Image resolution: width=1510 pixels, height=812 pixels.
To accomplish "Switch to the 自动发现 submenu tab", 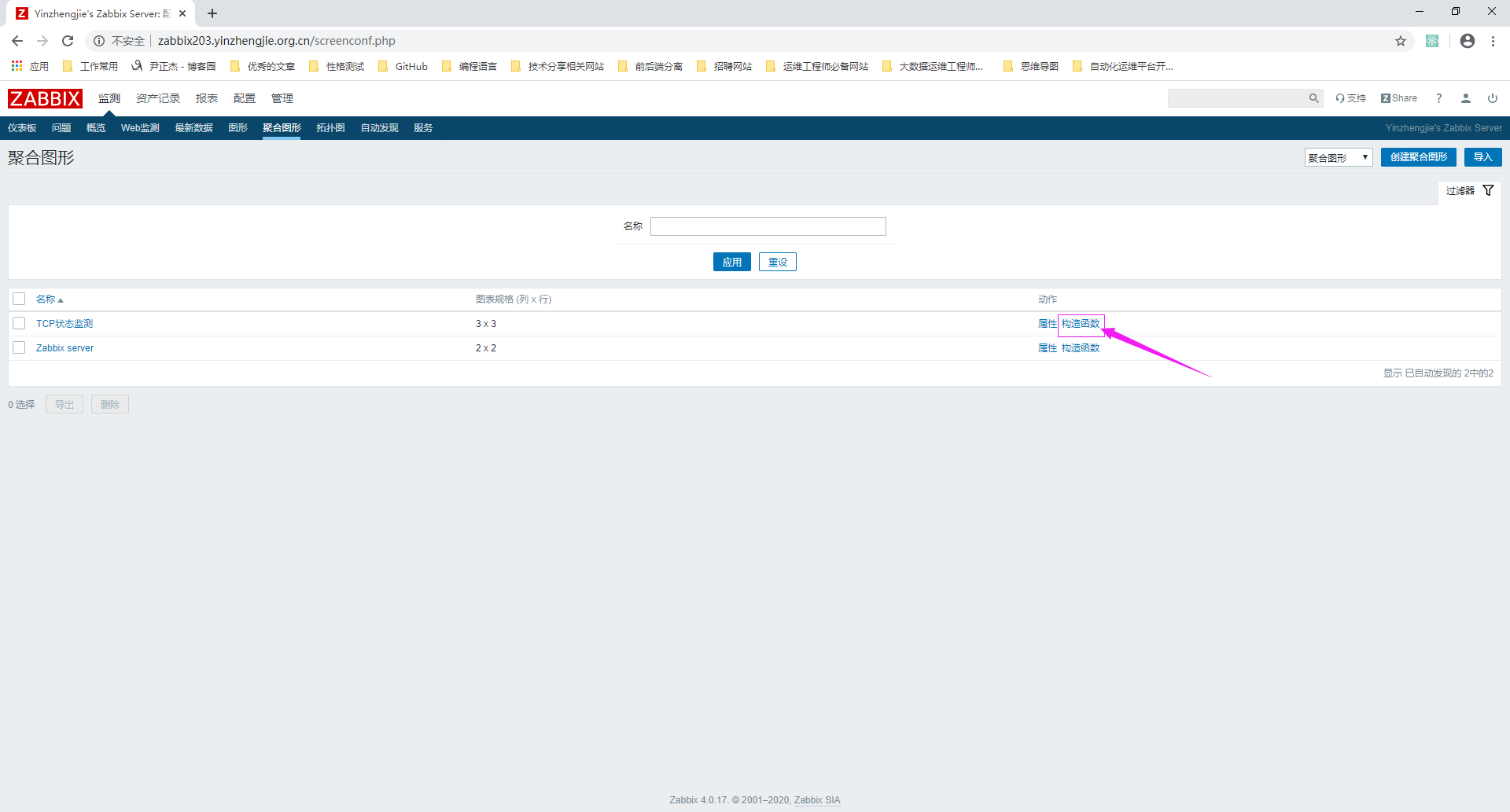I will (379, 128).
